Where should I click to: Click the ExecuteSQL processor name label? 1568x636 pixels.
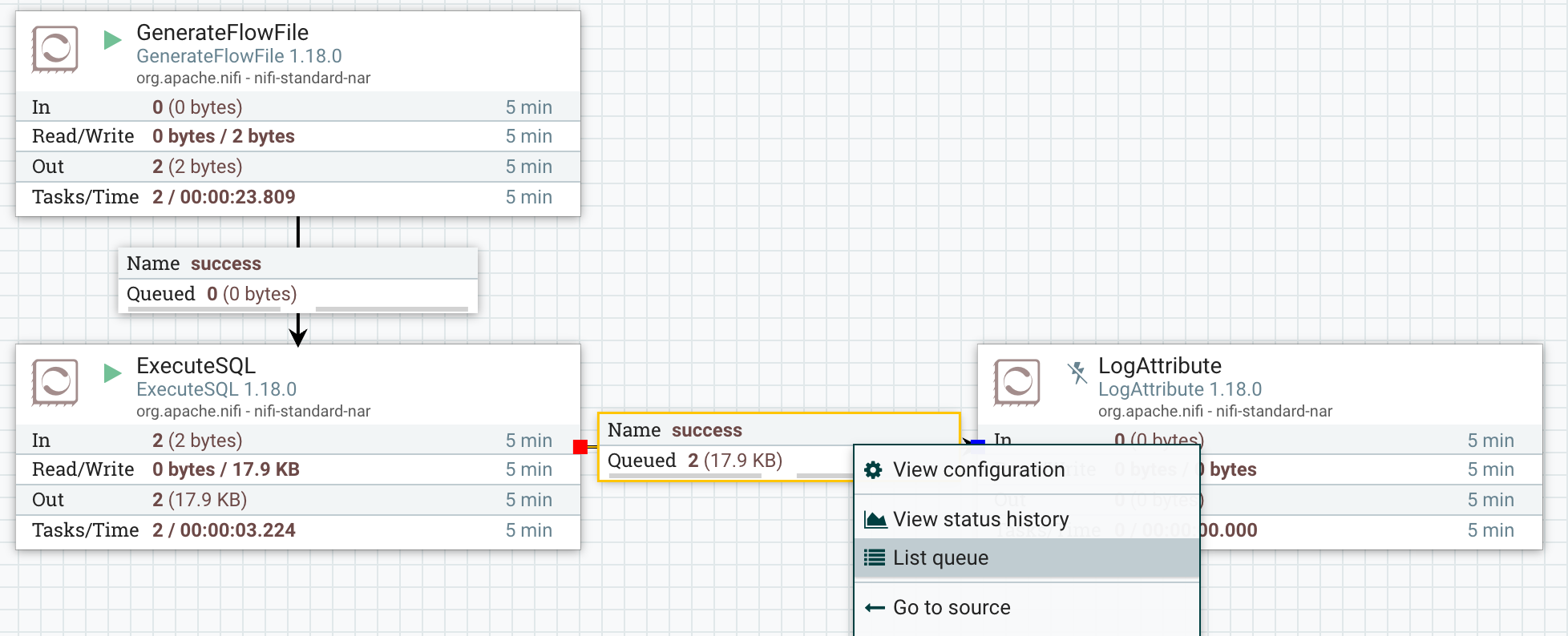pos(196,366)
